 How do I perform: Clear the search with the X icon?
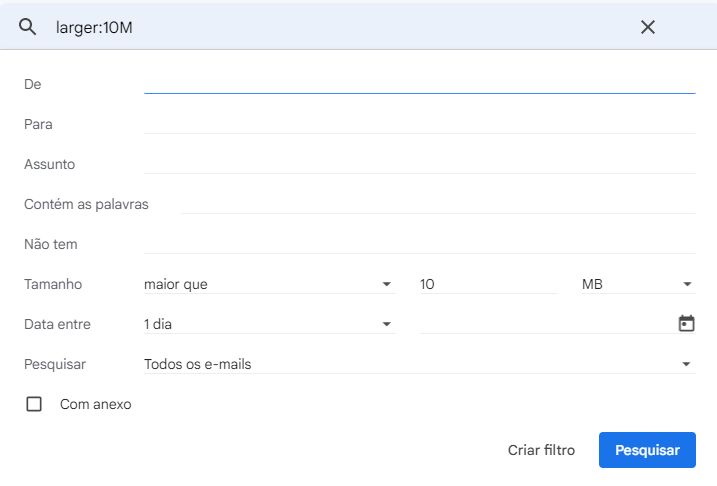[x=648, y=27]
